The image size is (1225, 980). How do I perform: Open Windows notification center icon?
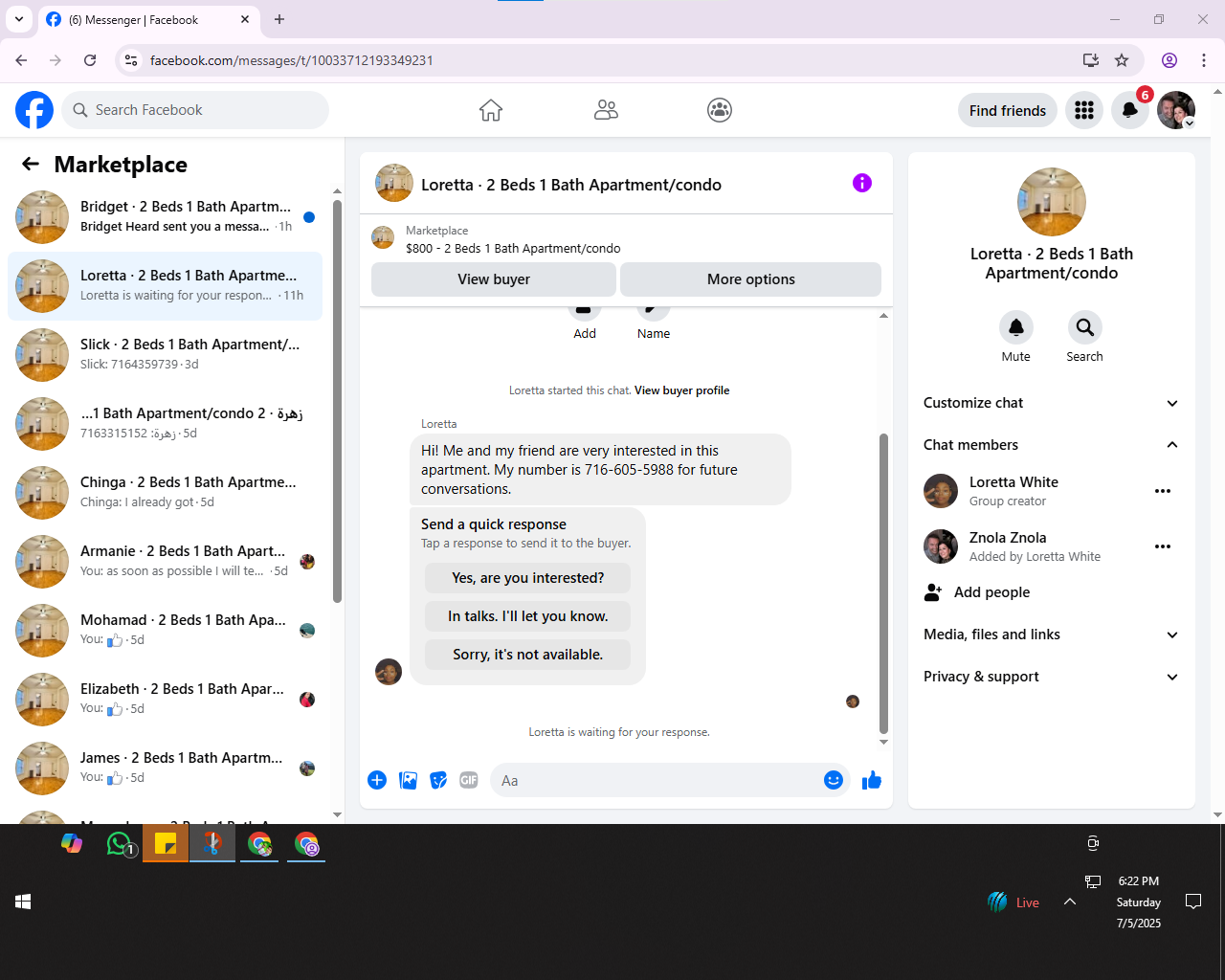(x=1193, y=902)
